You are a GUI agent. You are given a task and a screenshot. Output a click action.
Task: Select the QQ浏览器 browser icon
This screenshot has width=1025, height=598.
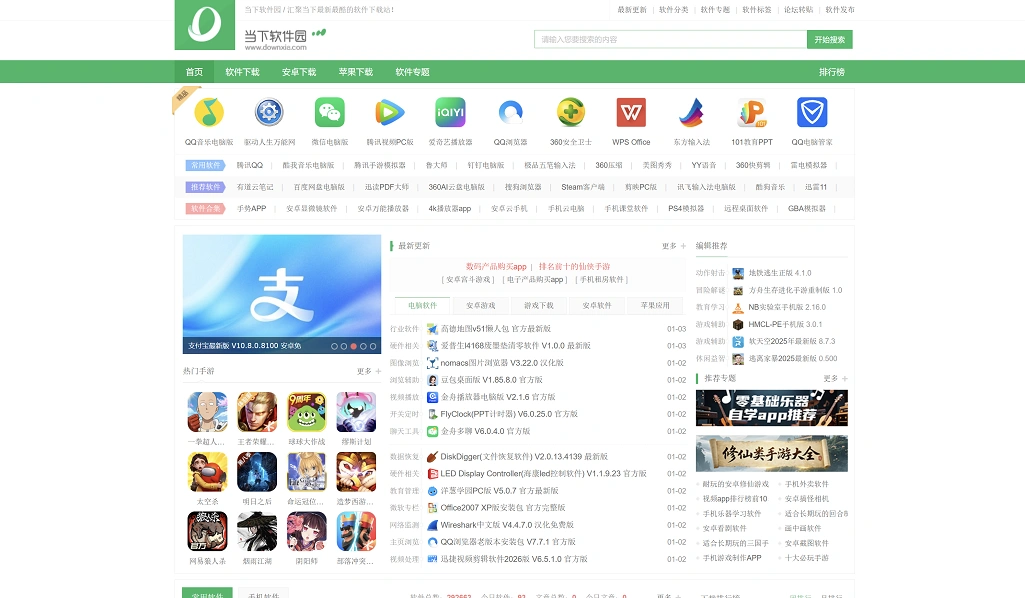(x=510, y=113)
